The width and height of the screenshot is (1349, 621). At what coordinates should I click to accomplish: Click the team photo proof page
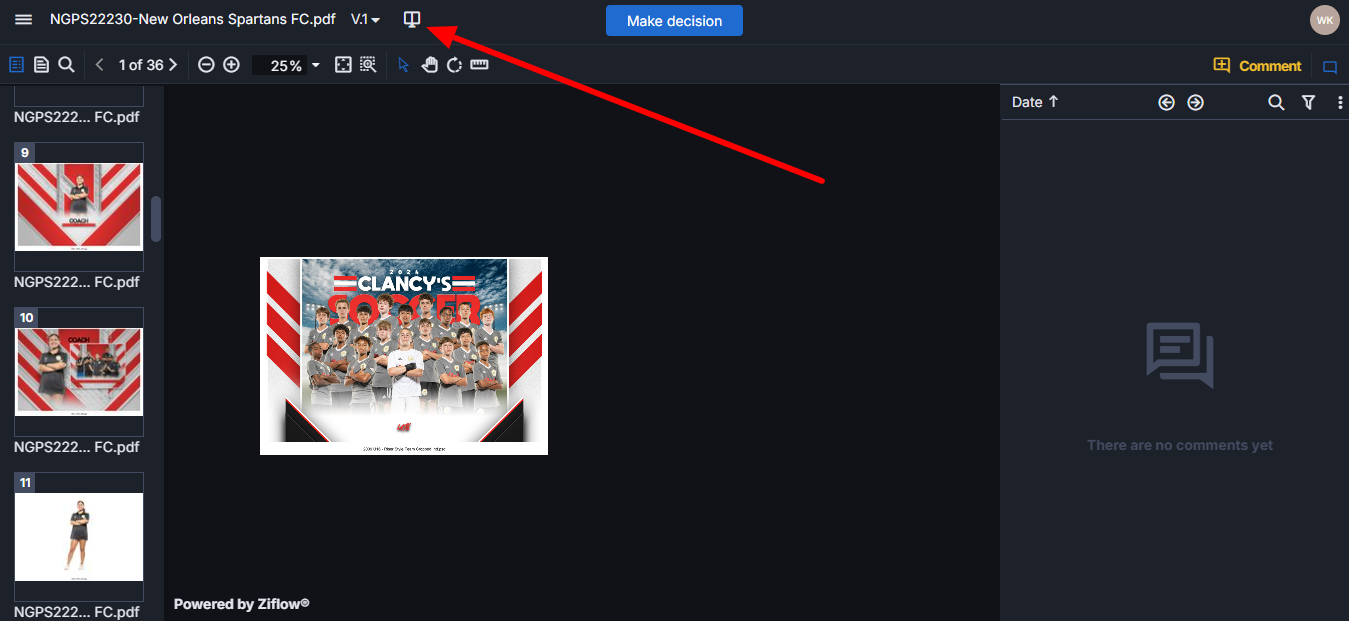404,356
